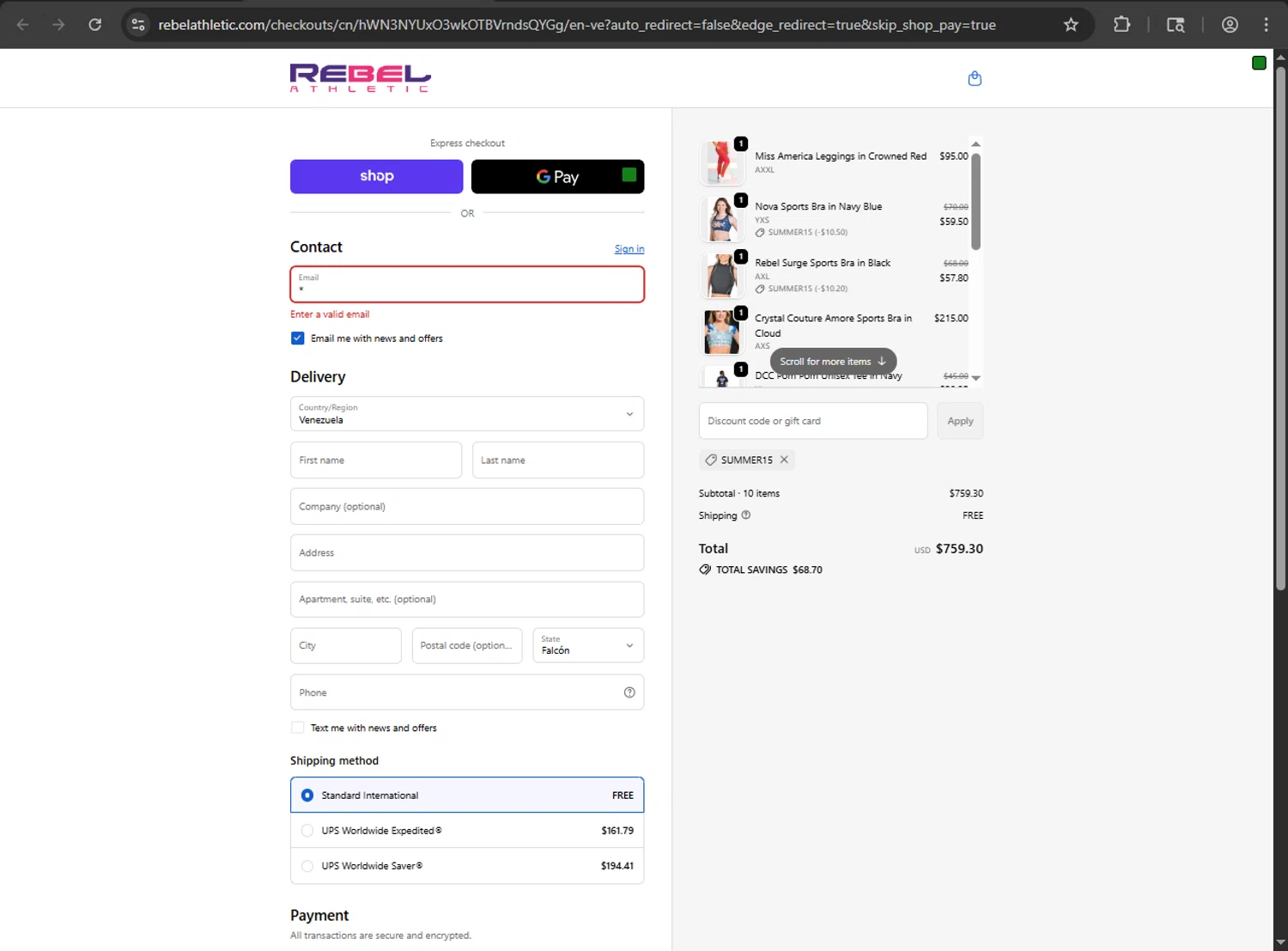Viewport: 1288px width, 951px height.
Task: View site information icon in address bar
Action: click(x=138, y=25)
